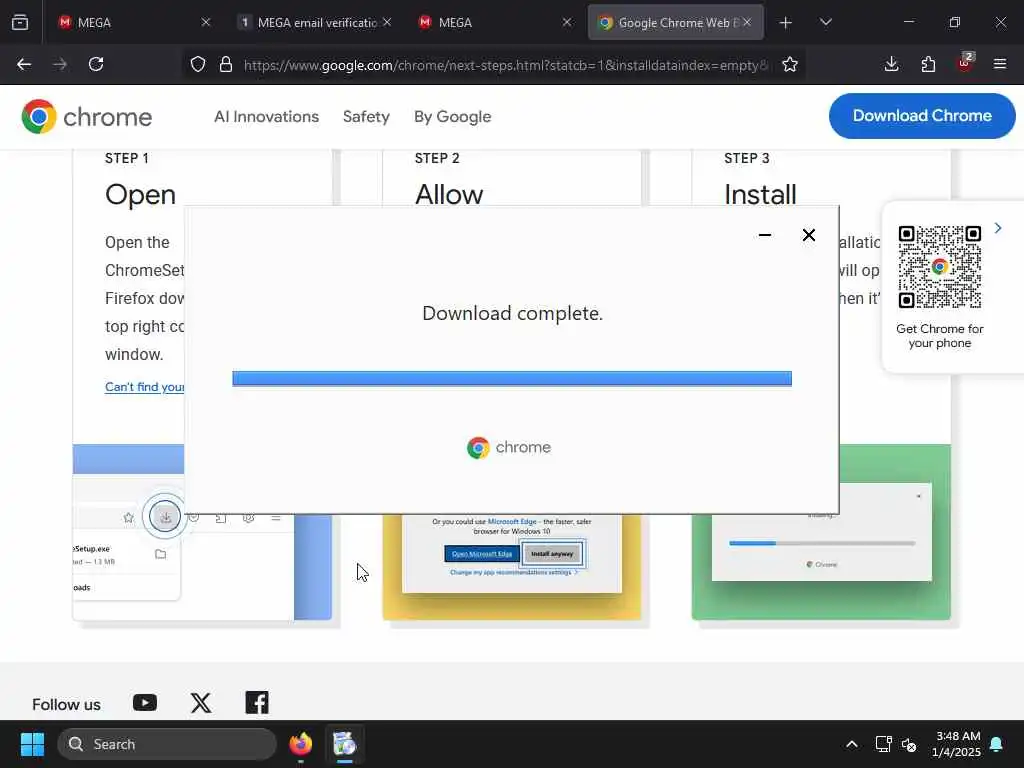The width and height of the screenshot is (1024, 768).
Task: Open the uBlock extension icon with badge
Action: click(965, 63)
